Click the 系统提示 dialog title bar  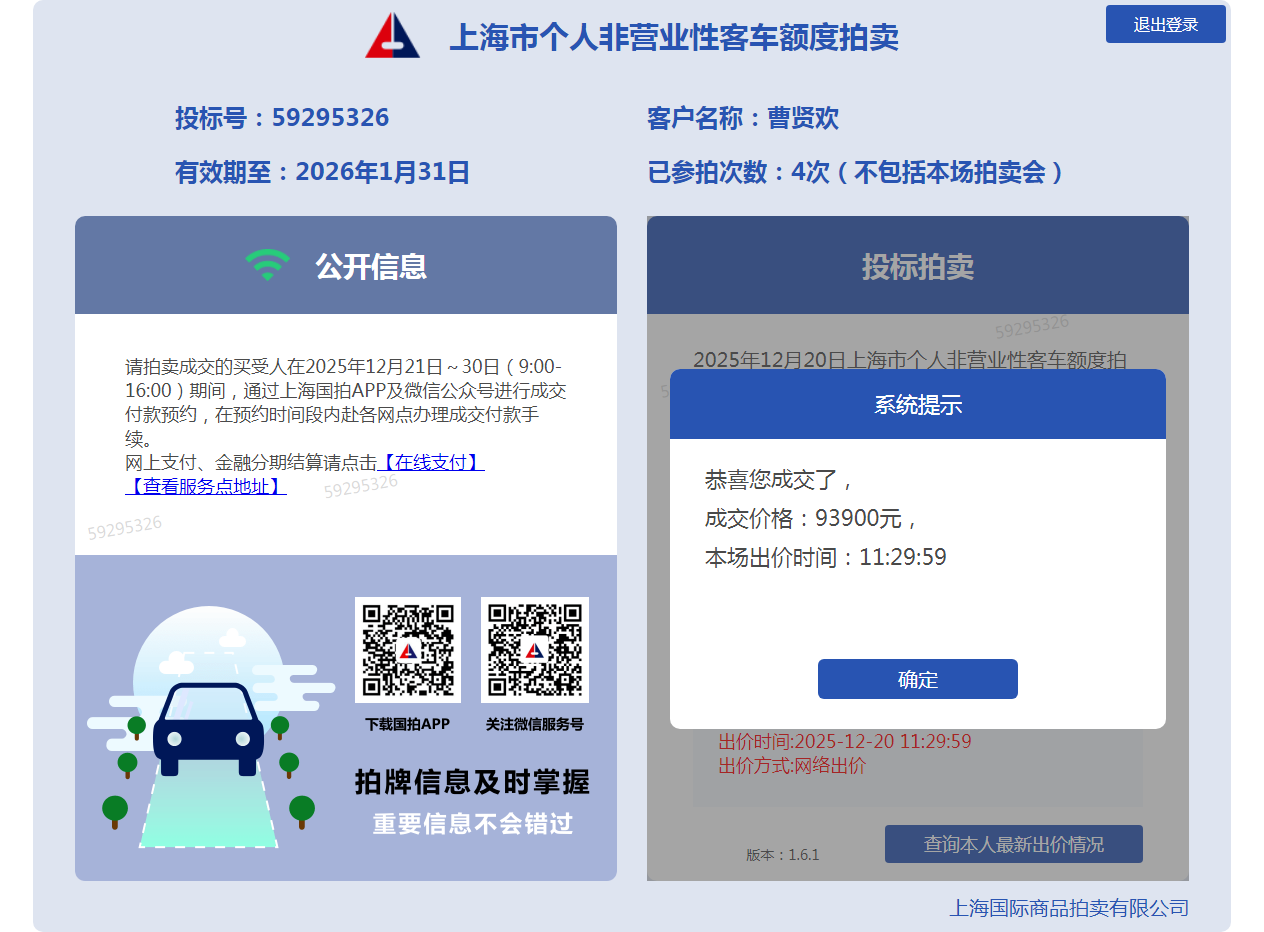[x=917, y=405]
